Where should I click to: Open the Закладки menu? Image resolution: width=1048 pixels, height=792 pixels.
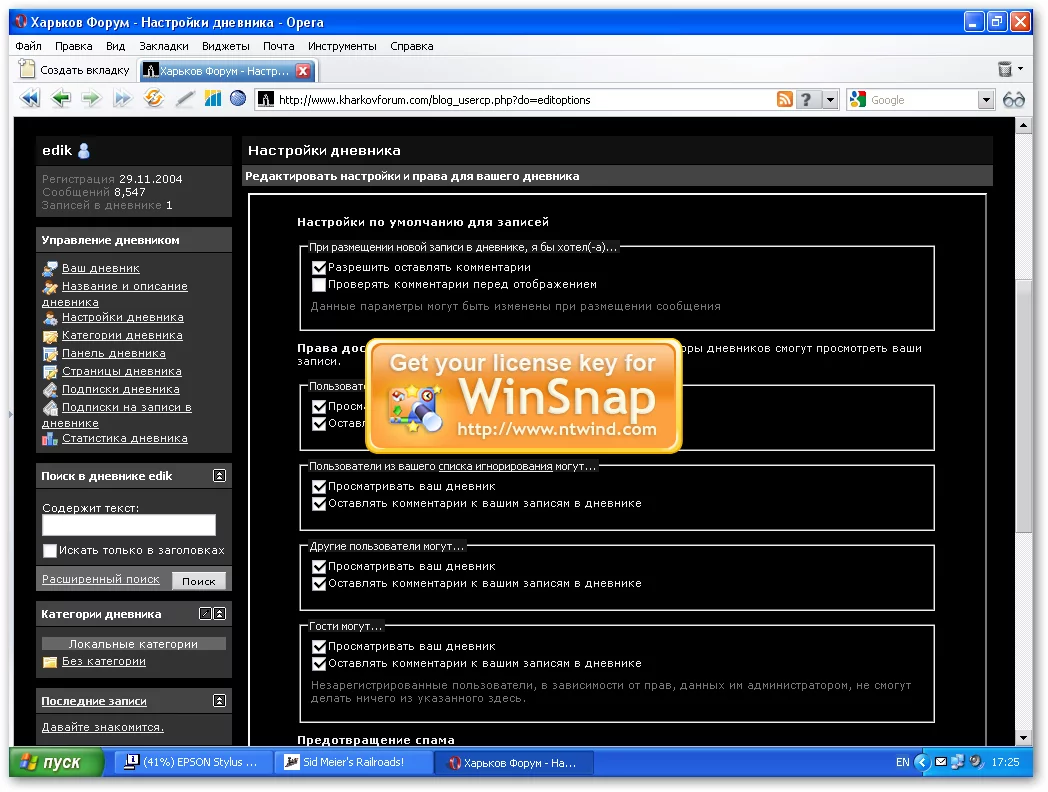pos(164,46)
